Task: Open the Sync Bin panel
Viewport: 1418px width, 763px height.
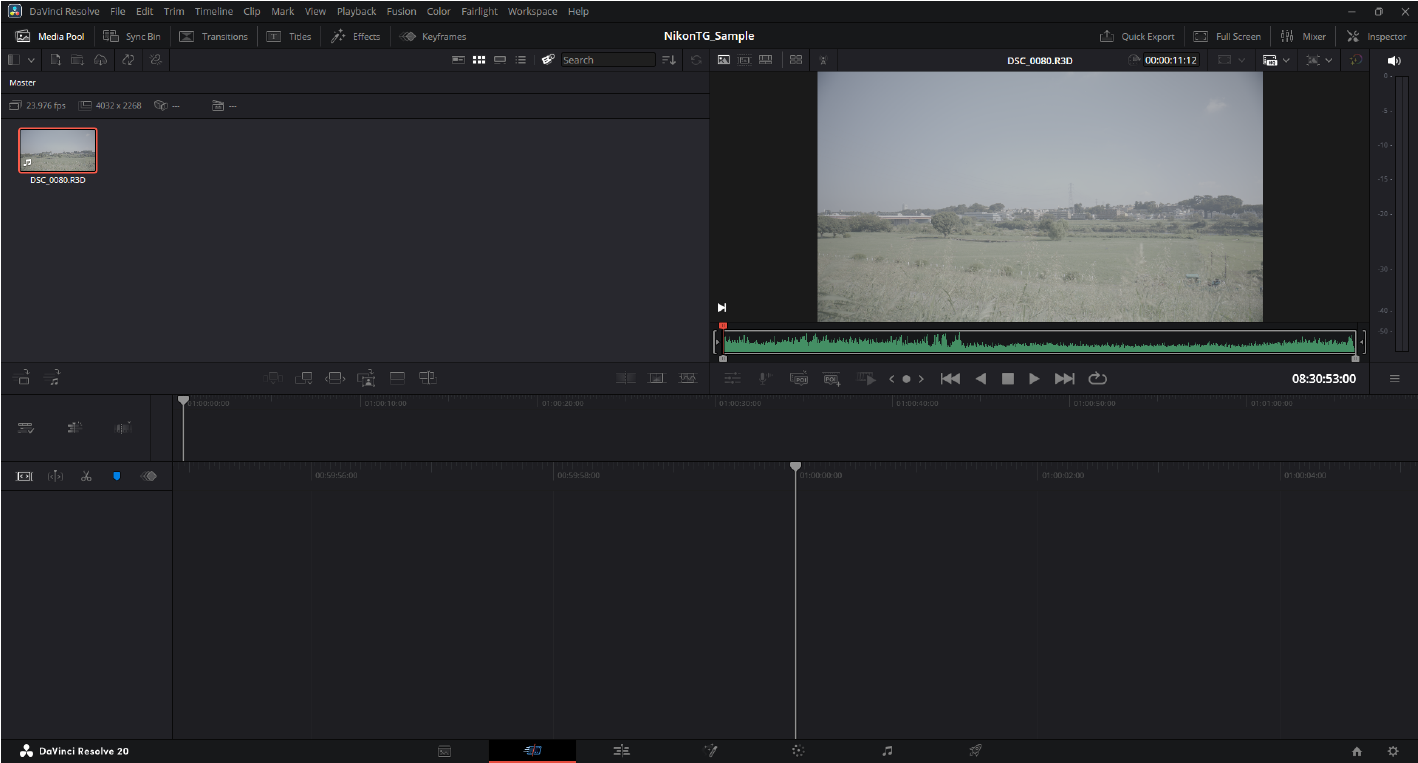Action: (132, 36)
